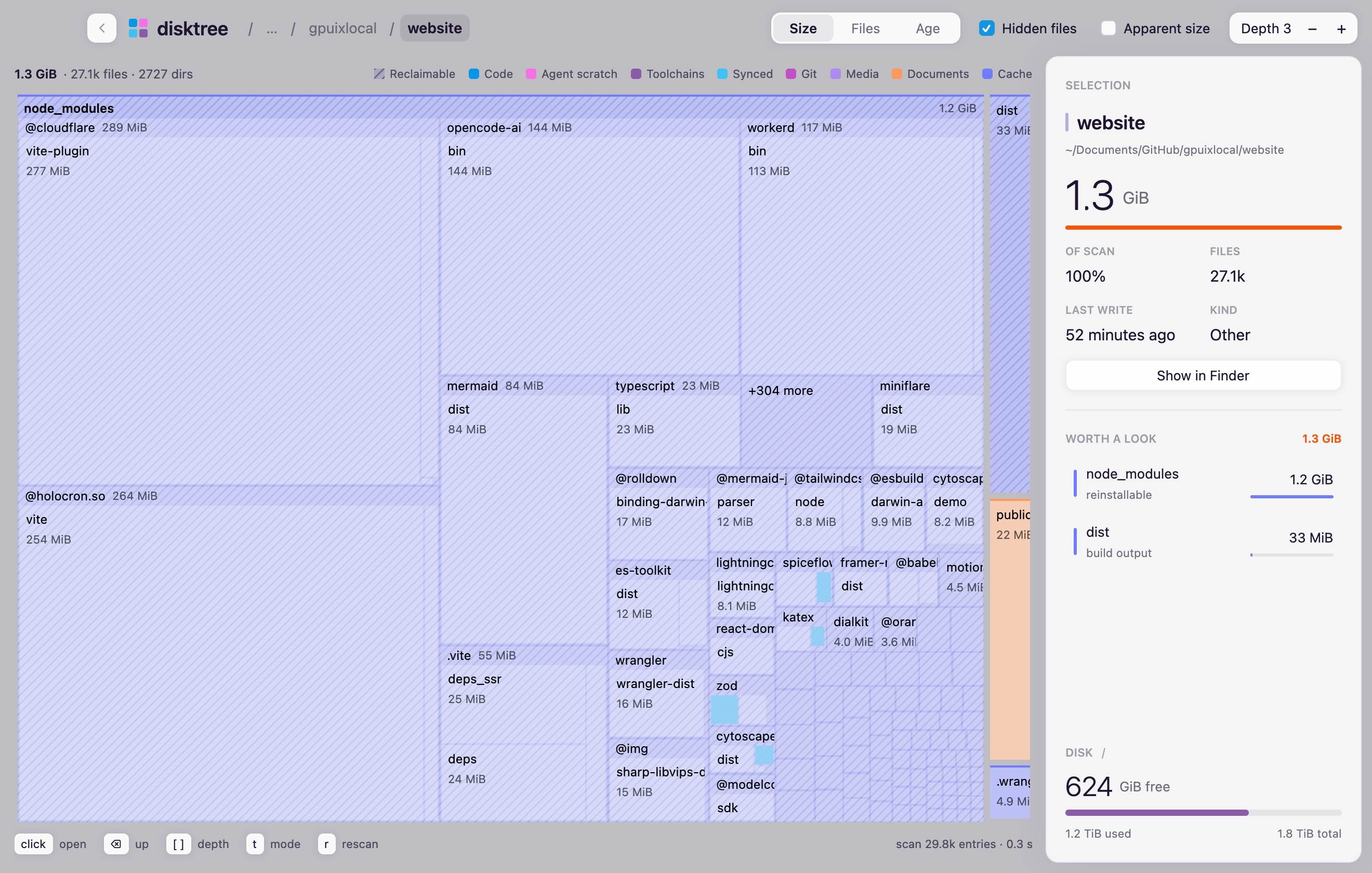Open the miniflare treemap block
Screen dimensions: 1372x873
[x=928, y=420]
